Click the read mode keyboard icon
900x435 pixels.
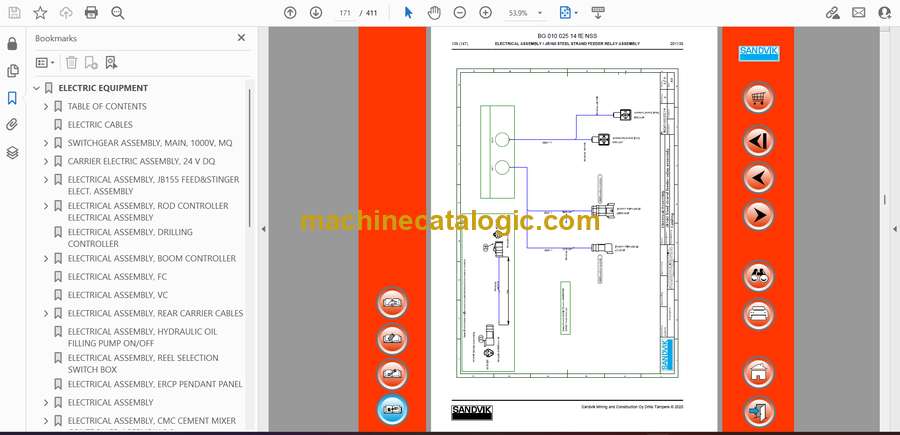[x=598, y=13]
